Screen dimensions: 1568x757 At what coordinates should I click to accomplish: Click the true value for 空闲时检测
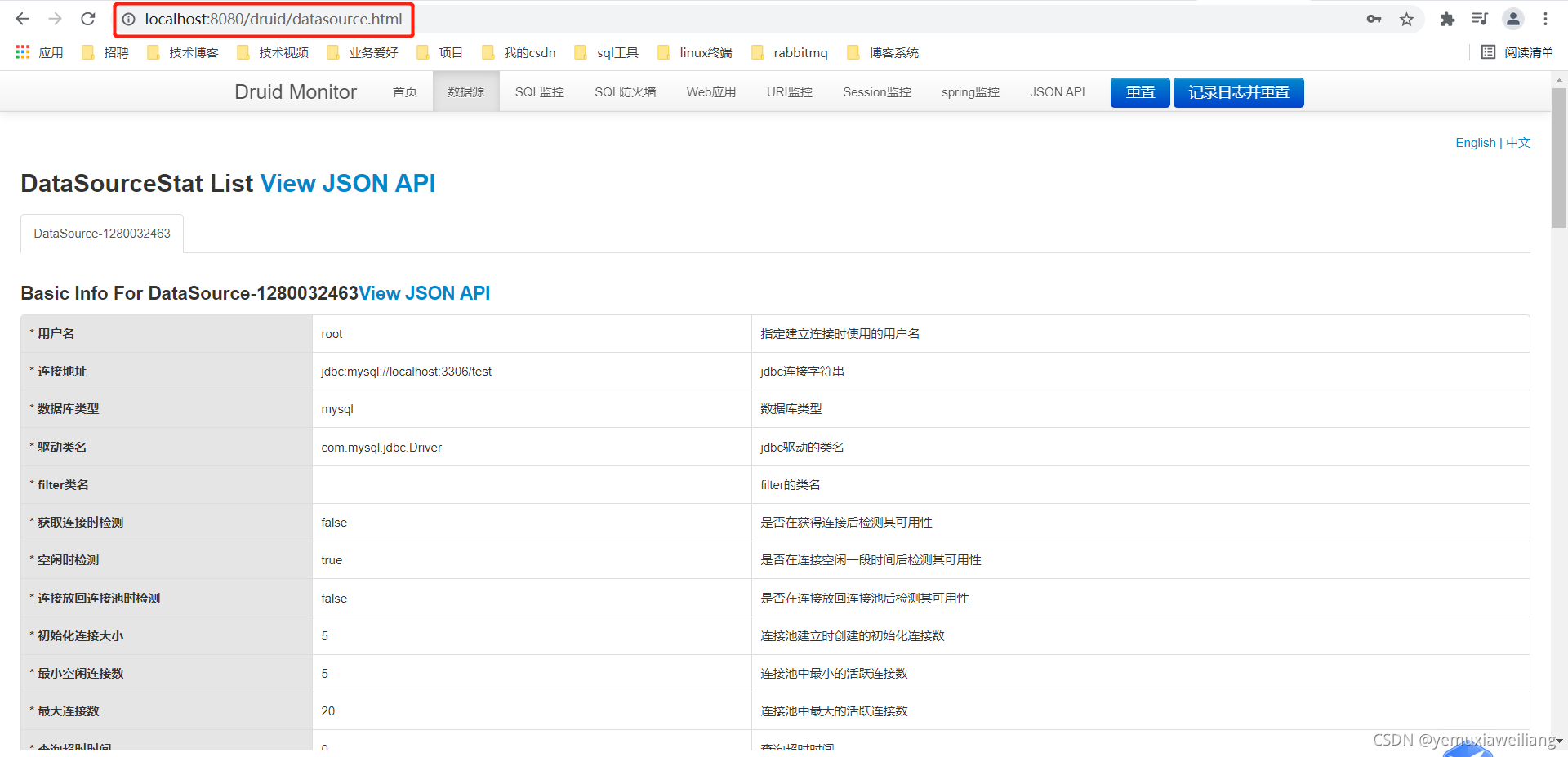[x=332, y=560]
